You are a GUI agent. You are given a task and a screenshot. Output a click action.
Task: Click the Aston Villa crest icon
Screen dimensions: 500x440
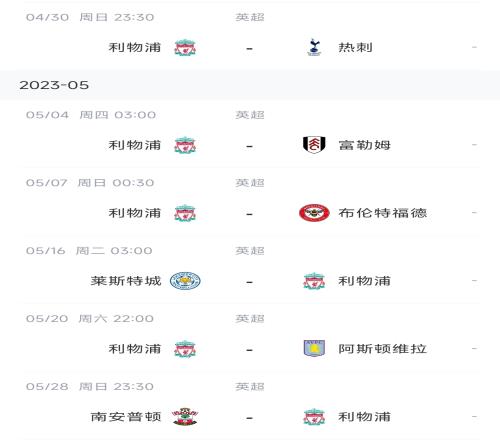pyautogui.click(x=314, y=349)
